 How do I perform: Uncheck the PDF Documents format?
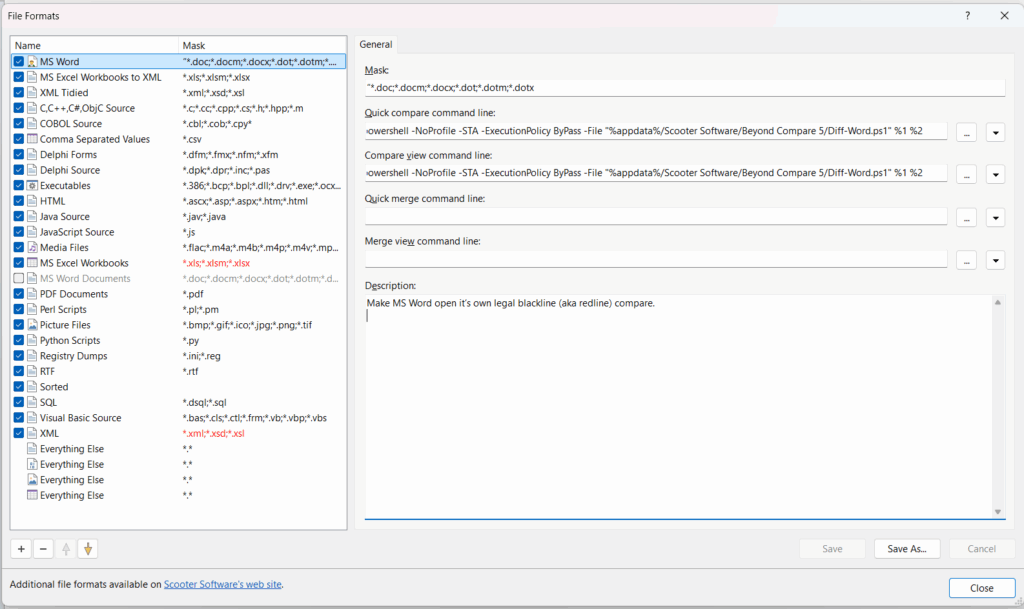pyautogui.click(x=19, y=294)
